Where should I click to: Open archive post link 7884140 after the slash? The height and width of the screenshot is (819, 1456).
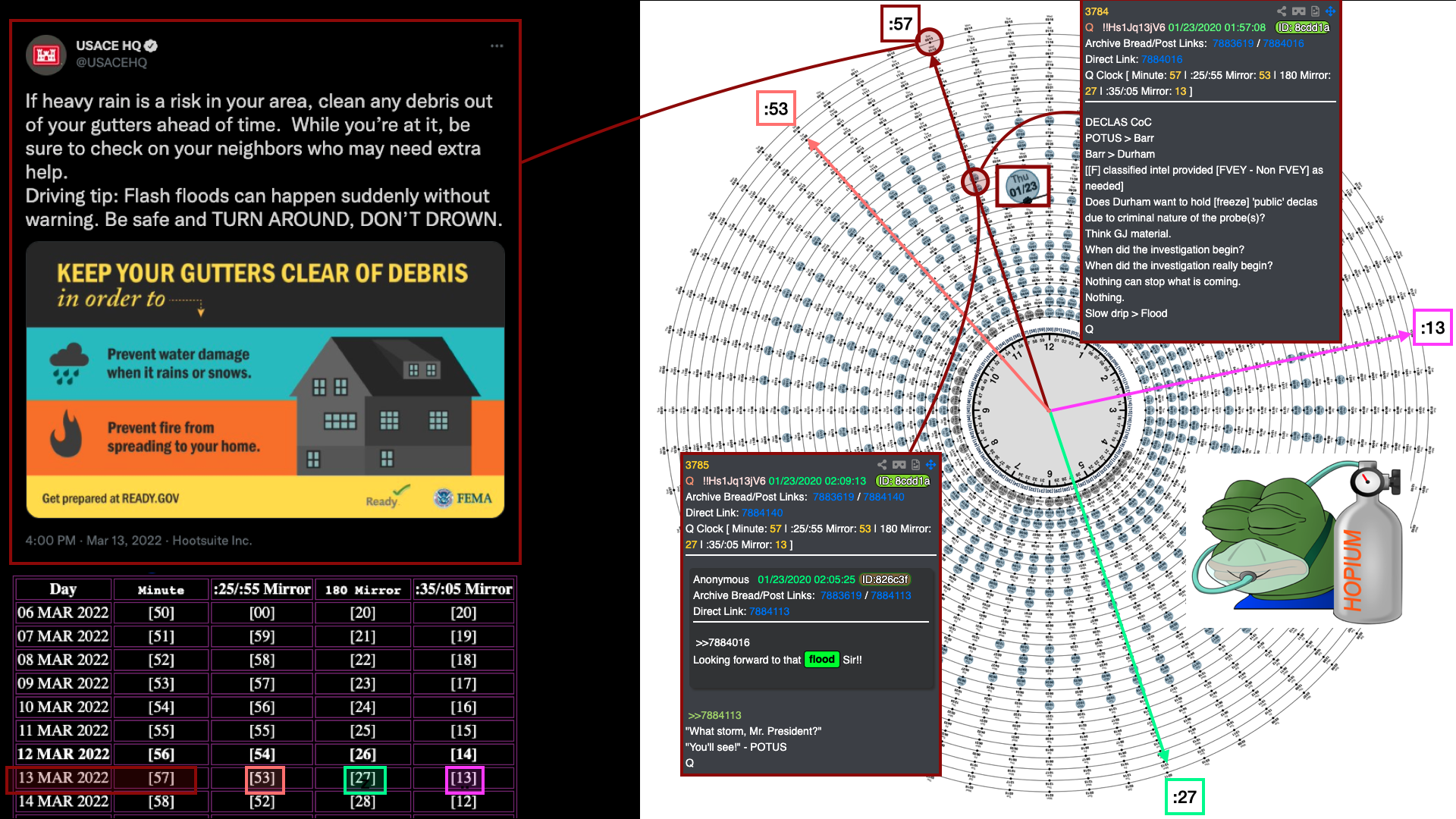click(883, 497)
